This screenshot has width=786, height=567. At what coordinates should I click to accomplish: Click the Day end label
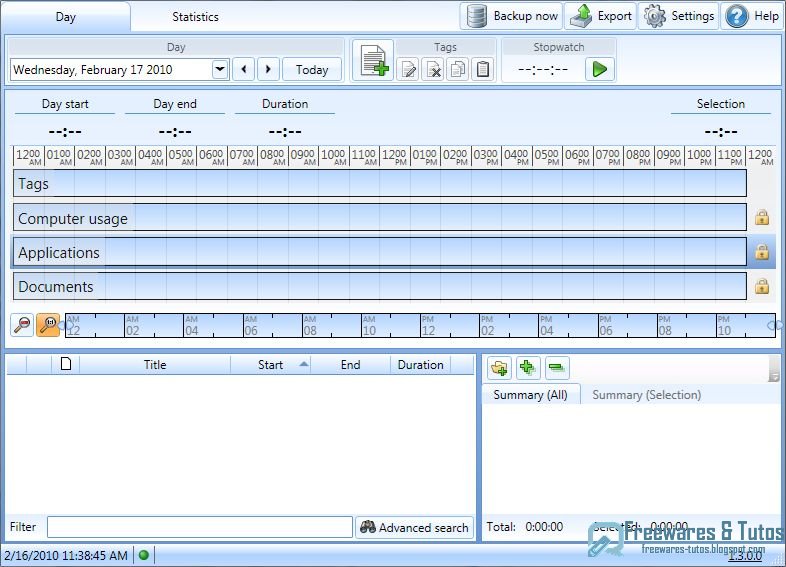pyautogui.click(x=175, y=104)
